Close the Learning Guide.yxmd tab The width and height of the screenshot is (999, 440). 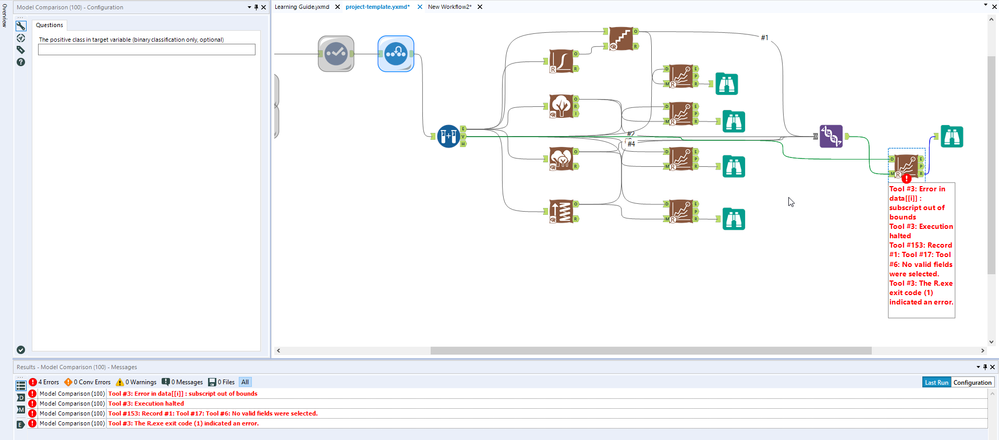[x=337, y=7]
